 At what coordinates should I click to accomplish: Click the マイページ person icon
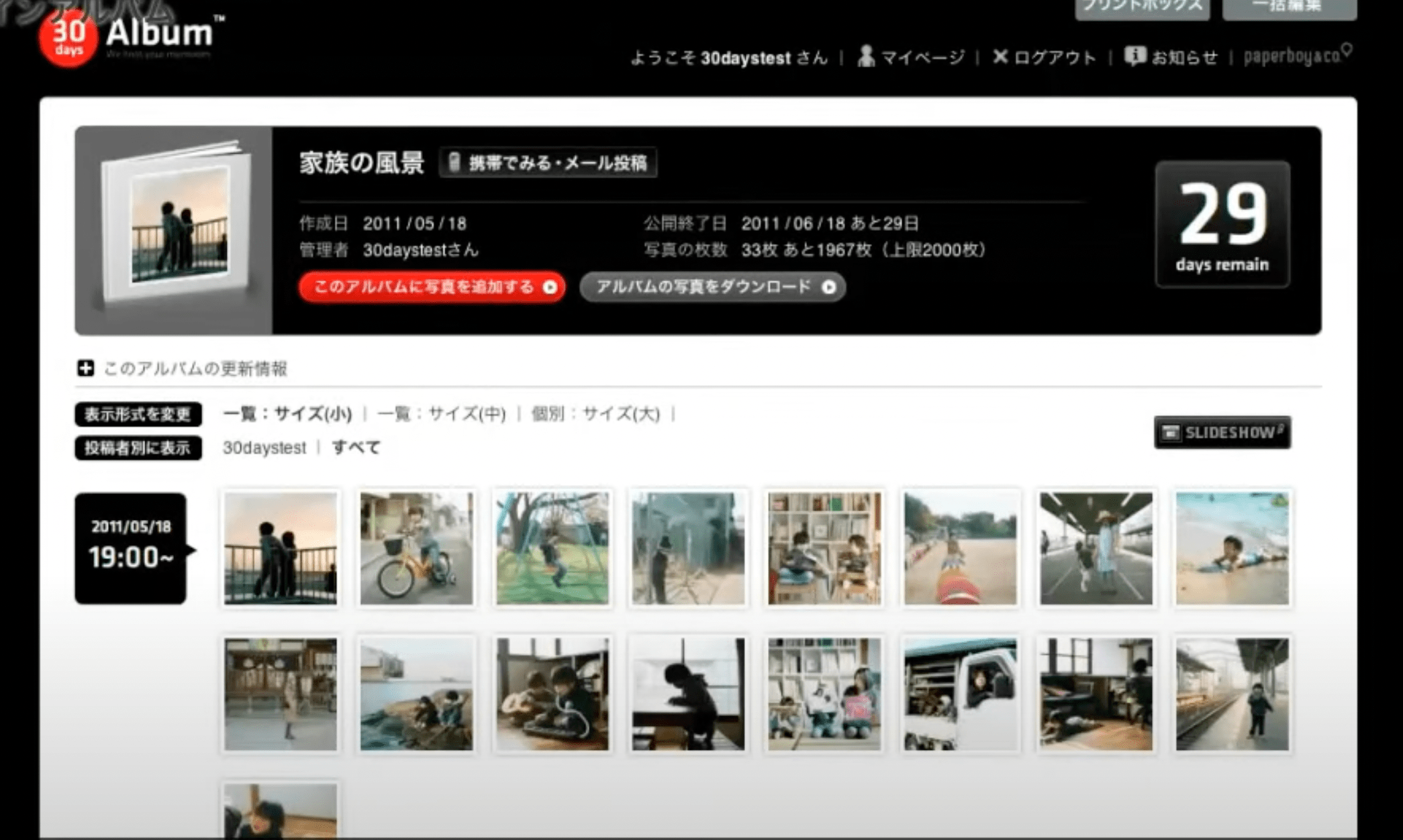(866, 56)
